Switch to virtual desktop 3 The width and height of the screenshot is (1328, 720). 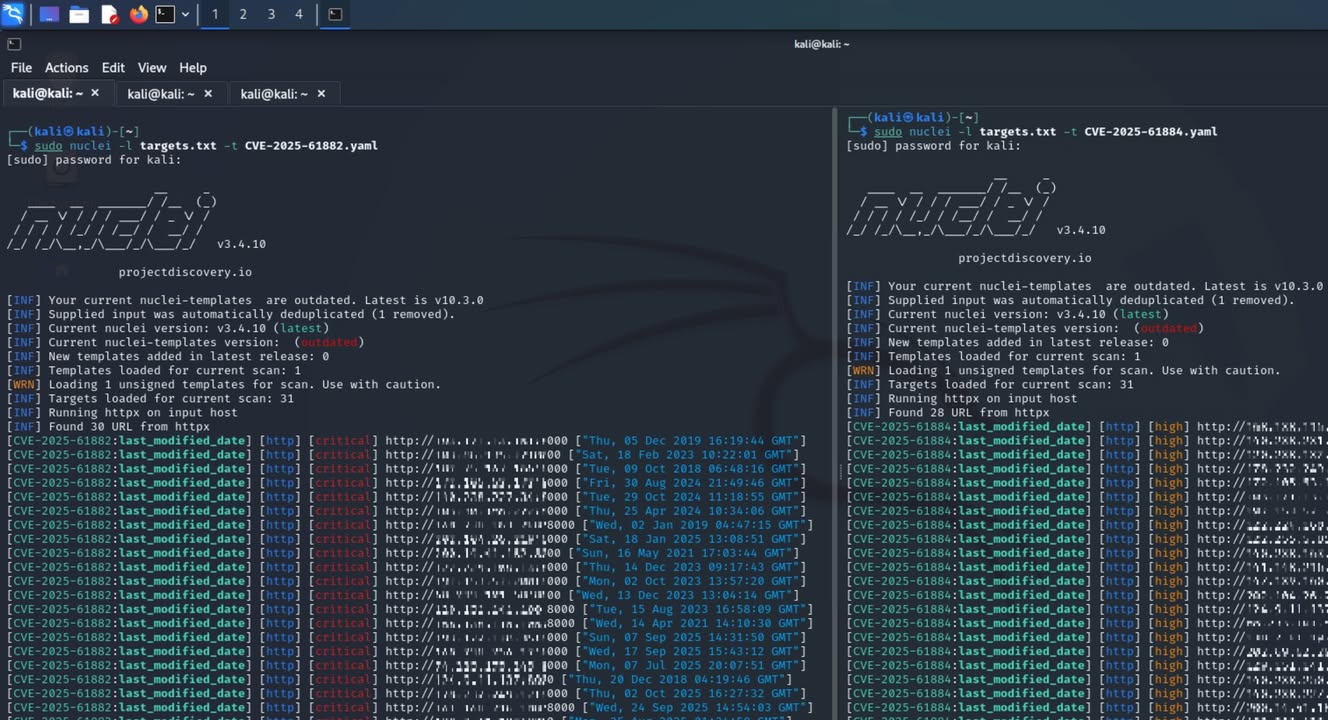(272, 14)
